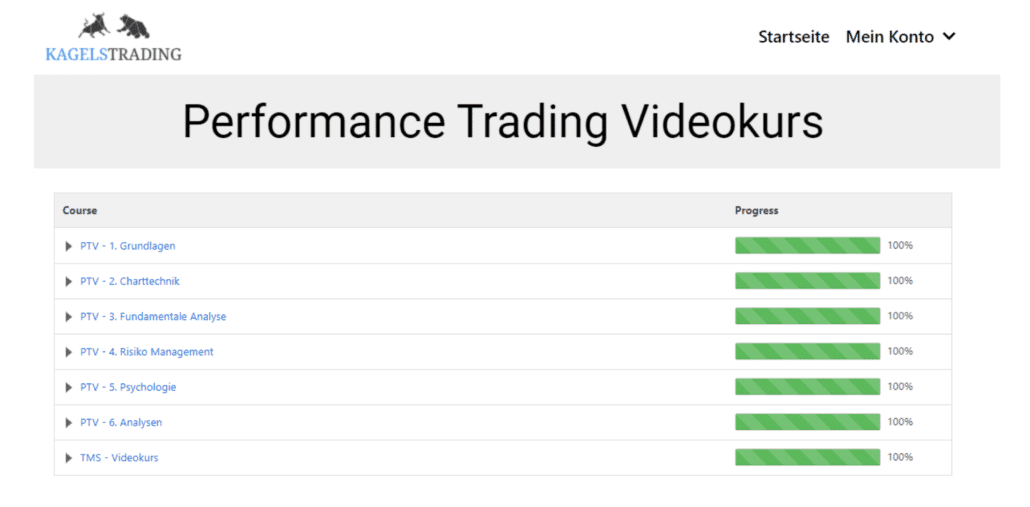Click the Performance Trading Videokurs heading

coord(503,121)
